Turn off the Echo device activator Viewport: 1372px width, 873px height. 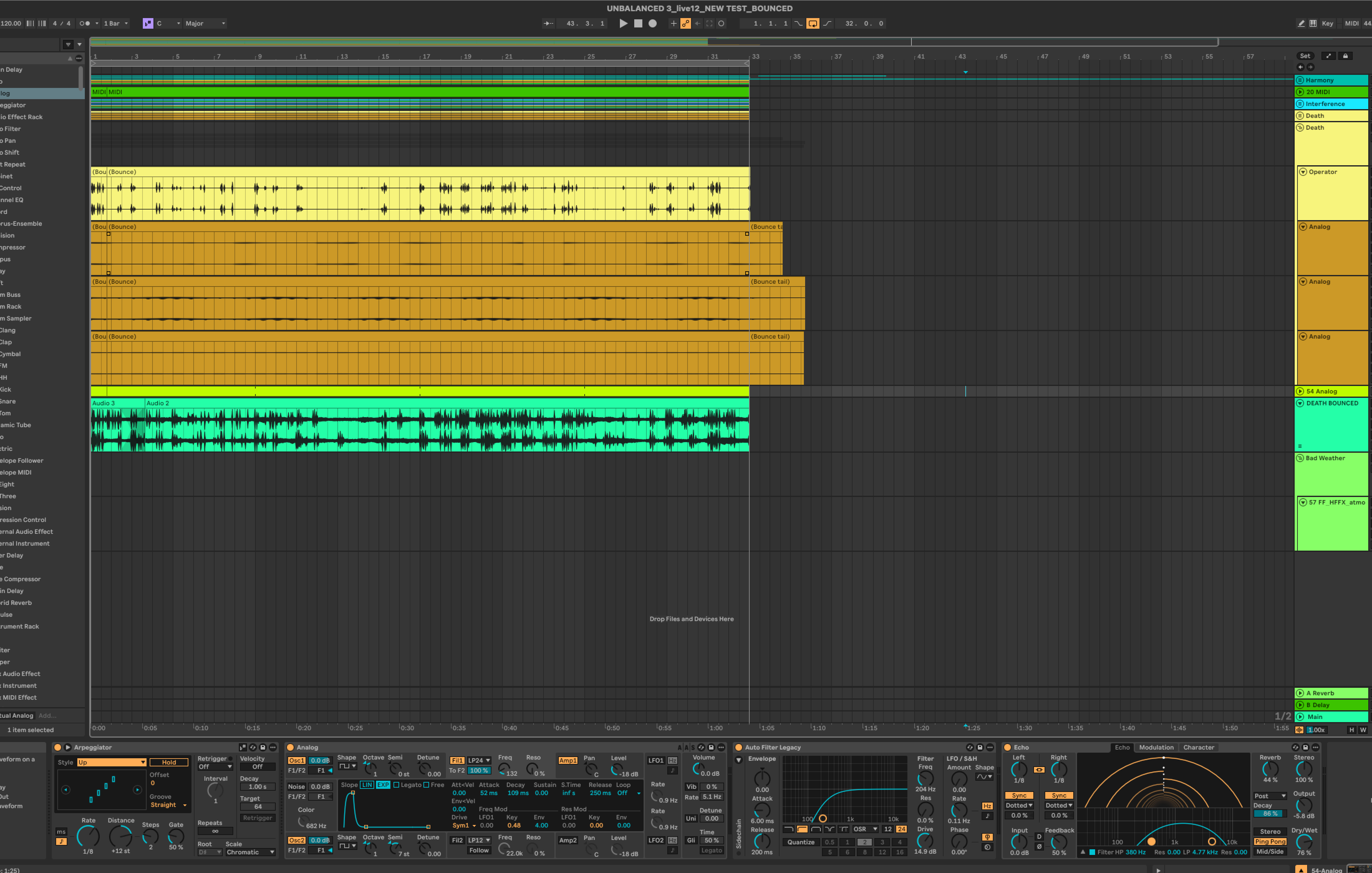tap(1007, 747)
